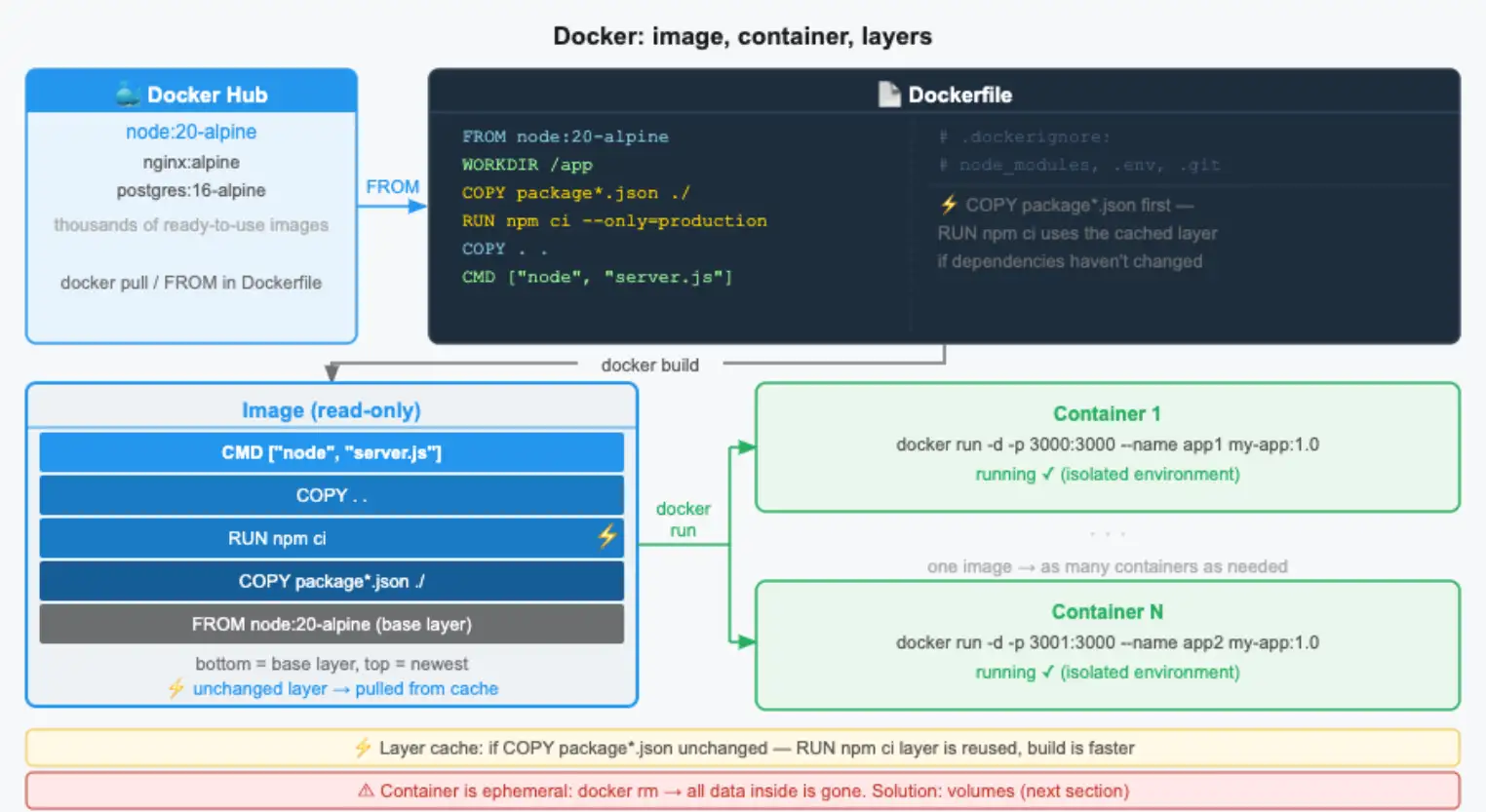
Task: Click the lightning icon beside COPY package*.json first
Action: [x=948, y=205]
